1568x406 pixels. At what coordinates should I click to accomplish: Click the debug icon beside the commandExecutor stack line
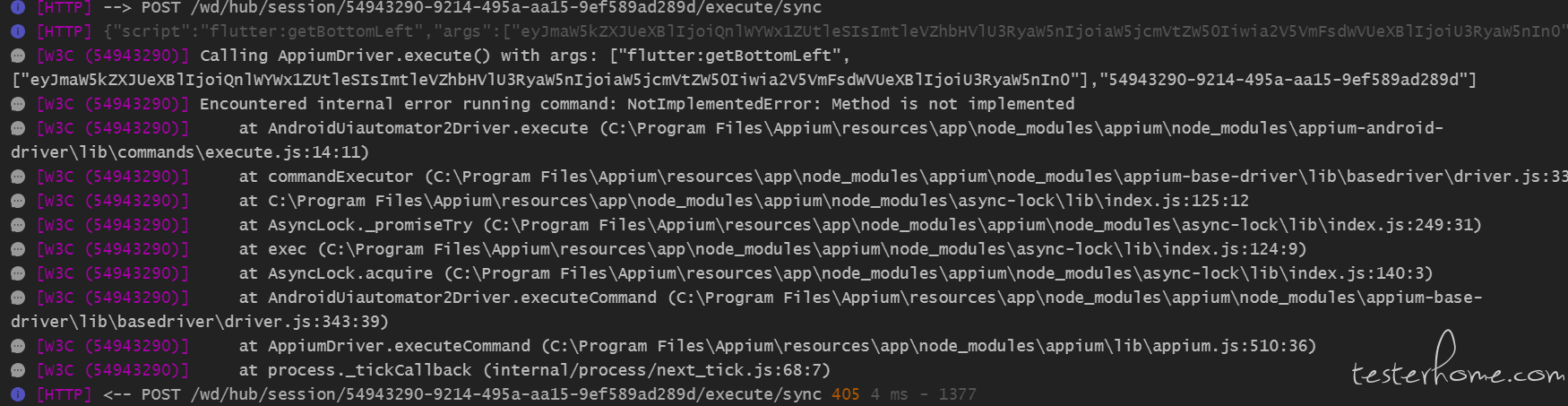click(x=17, y=177)
